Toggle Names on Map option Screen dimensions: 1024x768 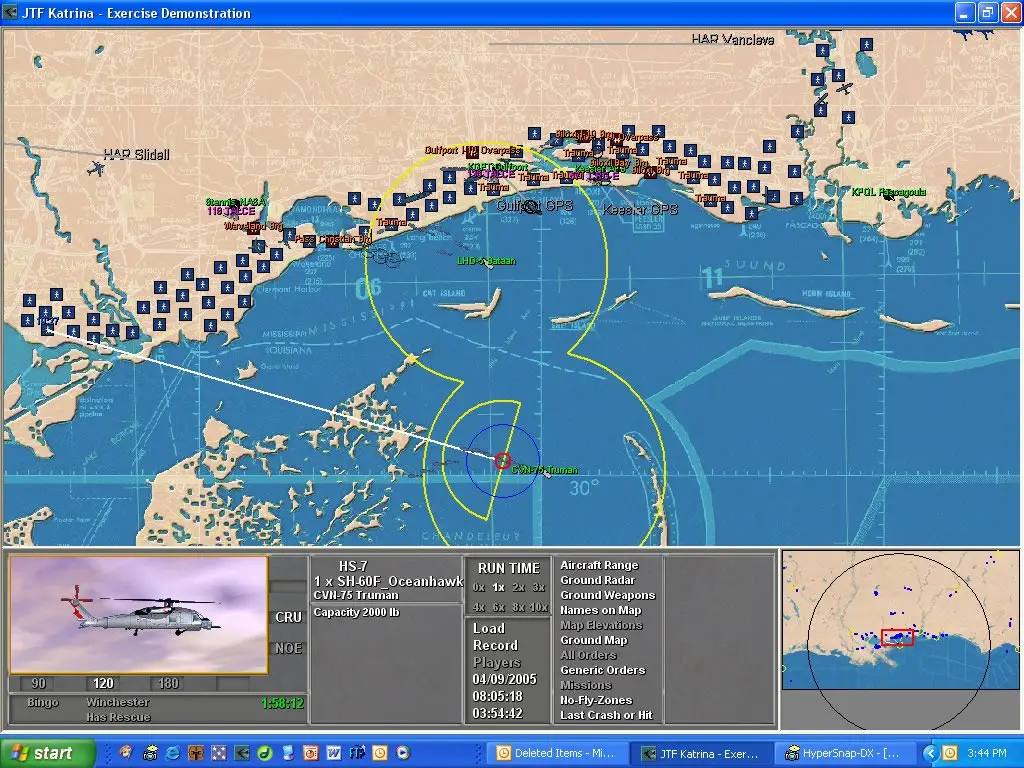point(600,610)
